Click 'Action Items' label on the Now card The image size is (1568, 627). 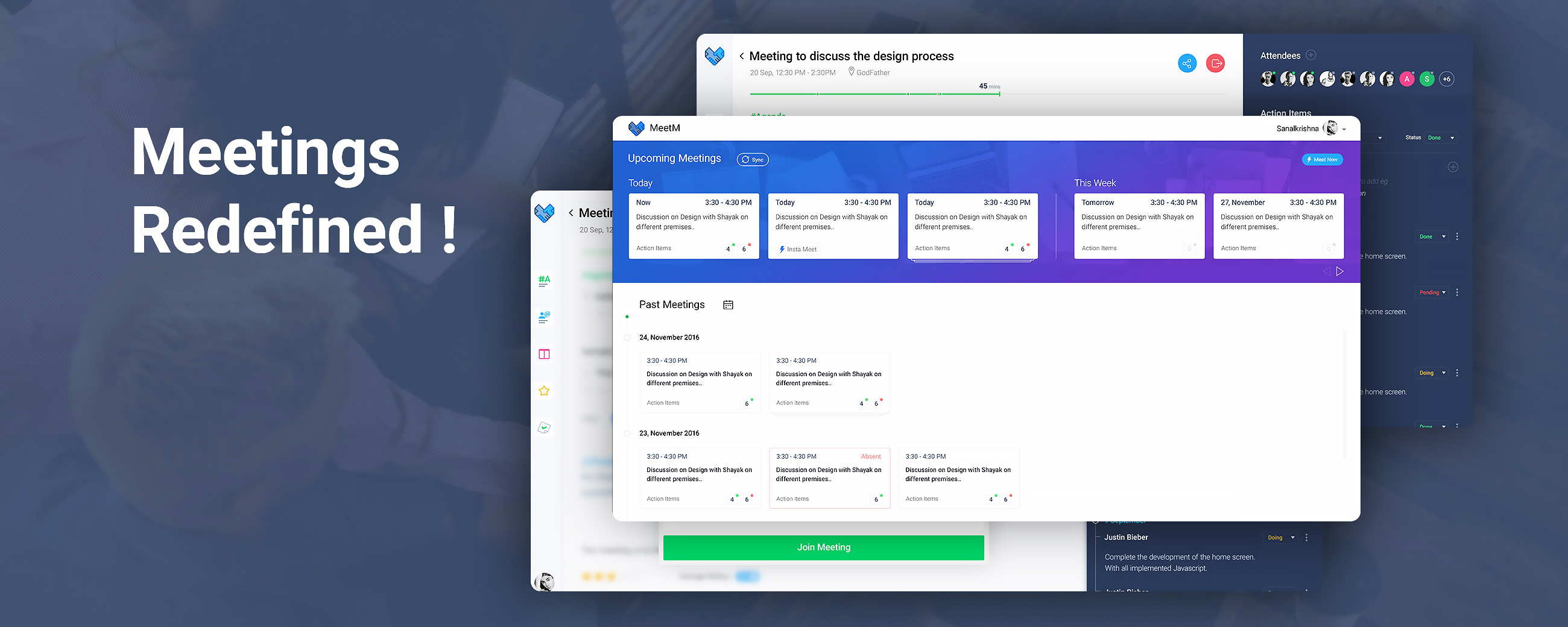point(653,248)
